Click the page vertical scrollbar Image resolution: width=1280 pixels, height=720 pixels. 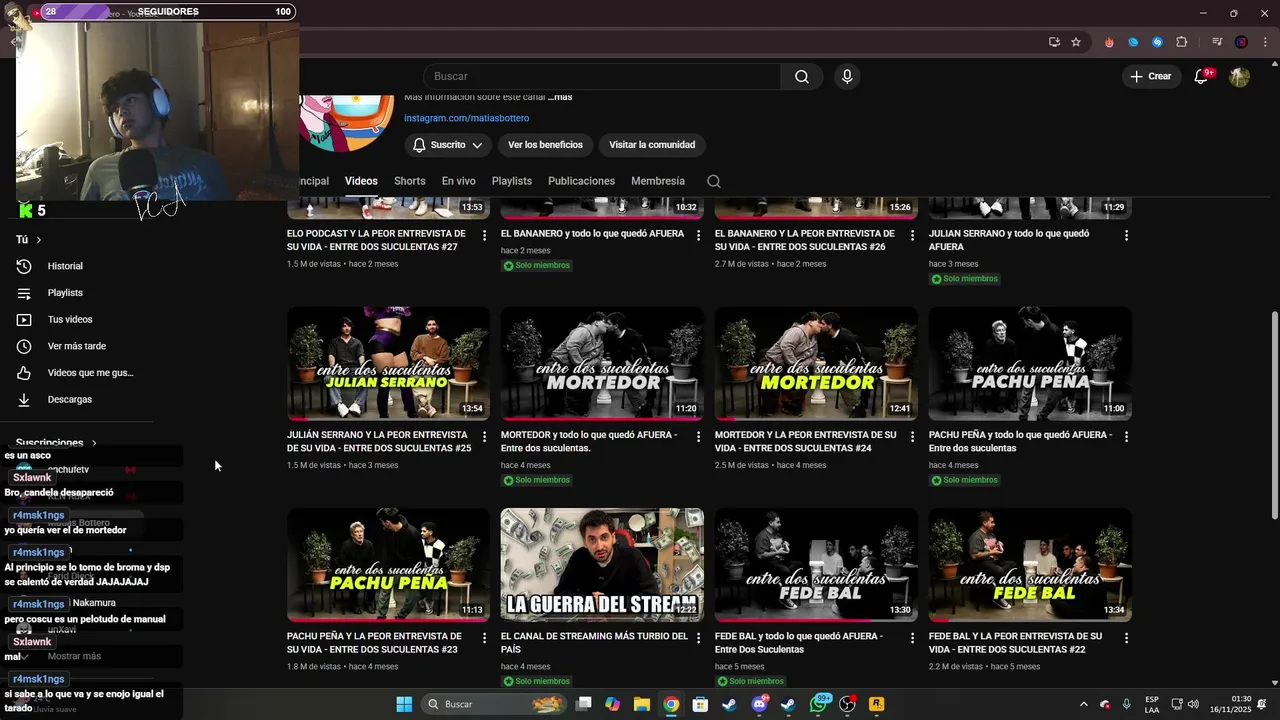tap(1274, 415)
